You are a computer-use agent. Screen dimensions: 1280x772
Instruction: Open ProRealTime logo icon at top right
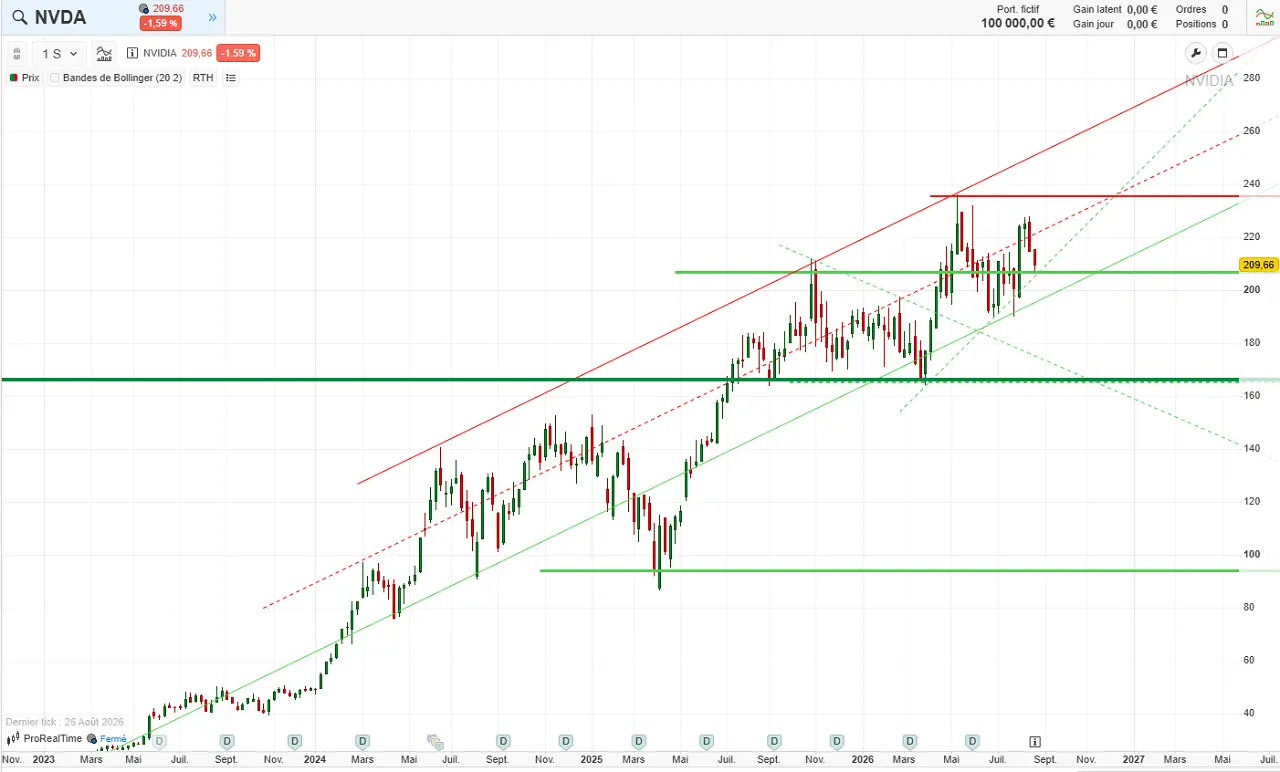1265,17
